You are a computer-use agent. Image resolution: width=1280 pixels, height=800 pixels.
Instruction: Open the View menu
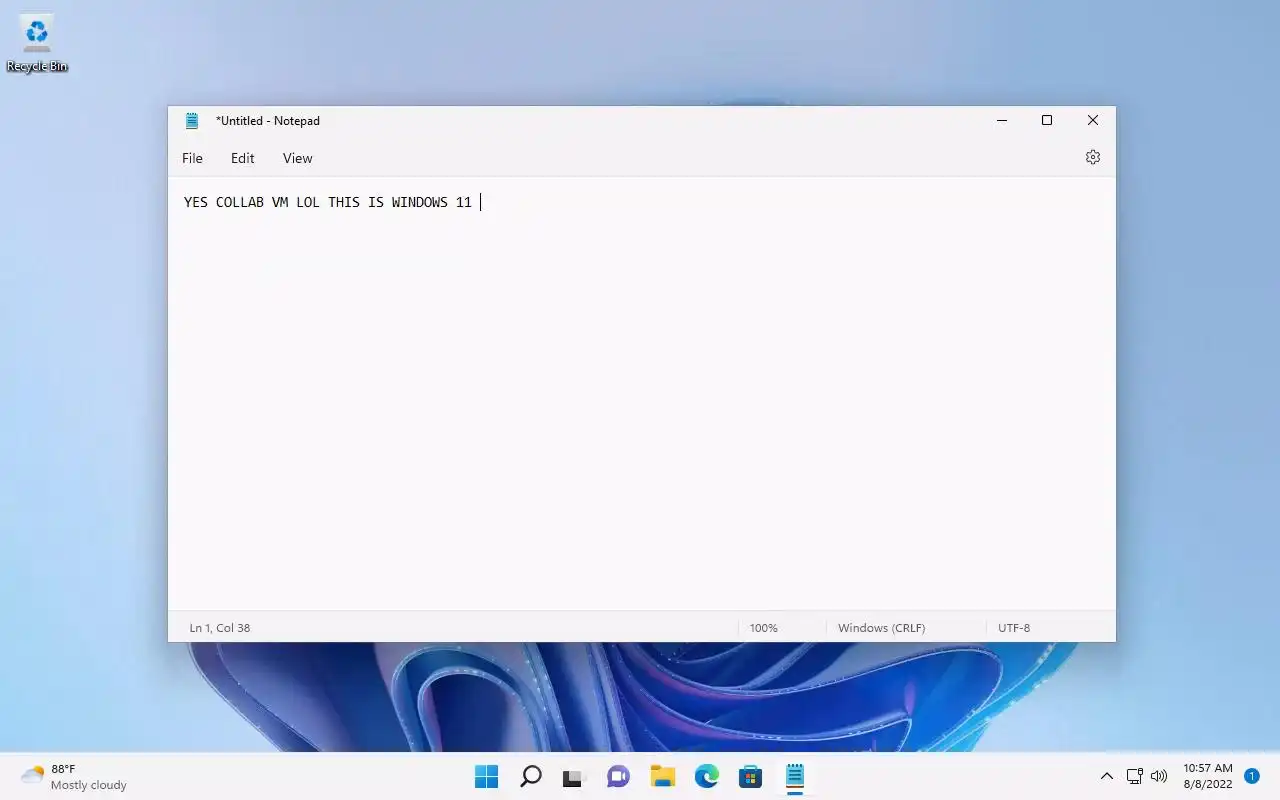pos(297,158)
